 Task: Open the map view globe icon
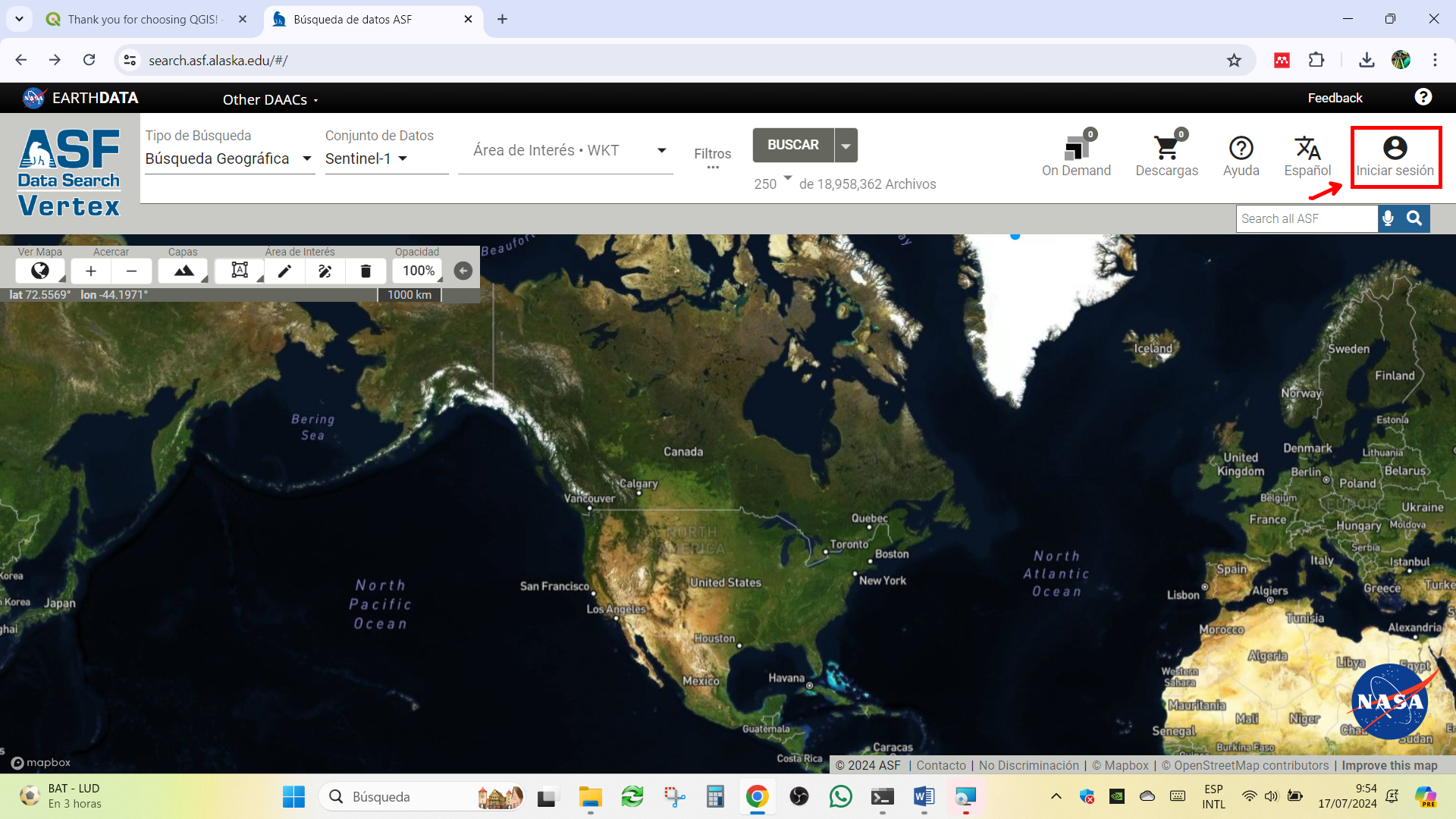pos(40,271)
